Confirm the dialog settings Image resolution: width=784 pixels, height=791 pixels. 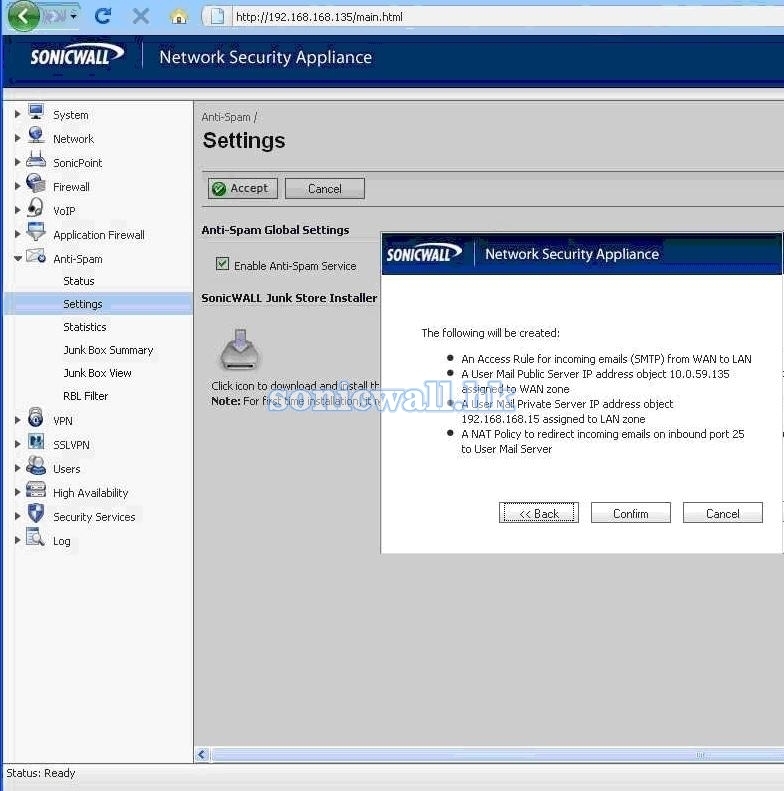tap(631, 513)
